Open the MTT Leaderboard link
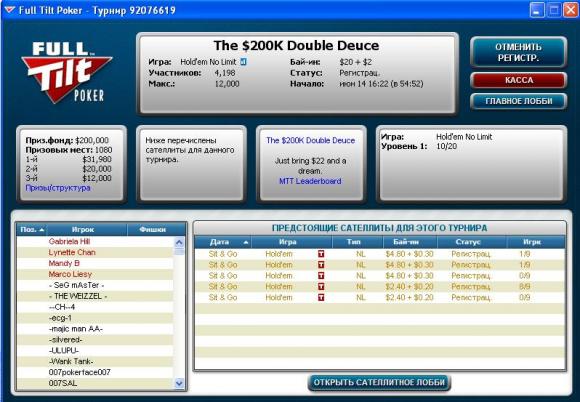This screenshot has width=580, height=402. (x=310, y=181)
